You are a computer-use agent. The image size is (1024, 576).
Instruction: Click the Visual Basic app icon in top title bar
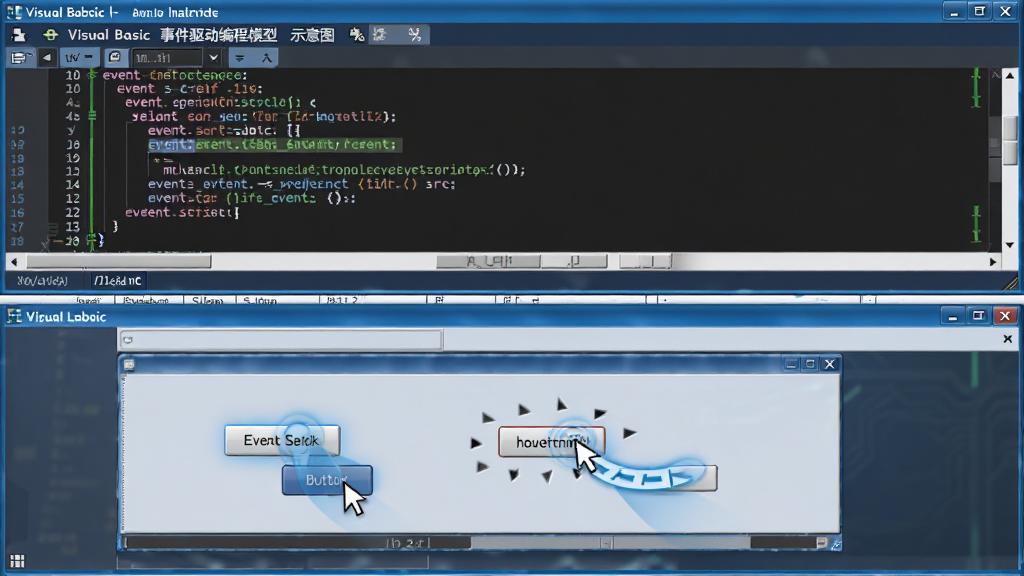(14, 12)
